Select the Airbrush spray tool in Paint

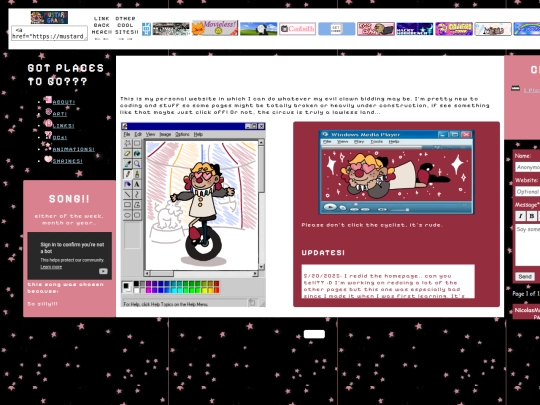[127, 185]
